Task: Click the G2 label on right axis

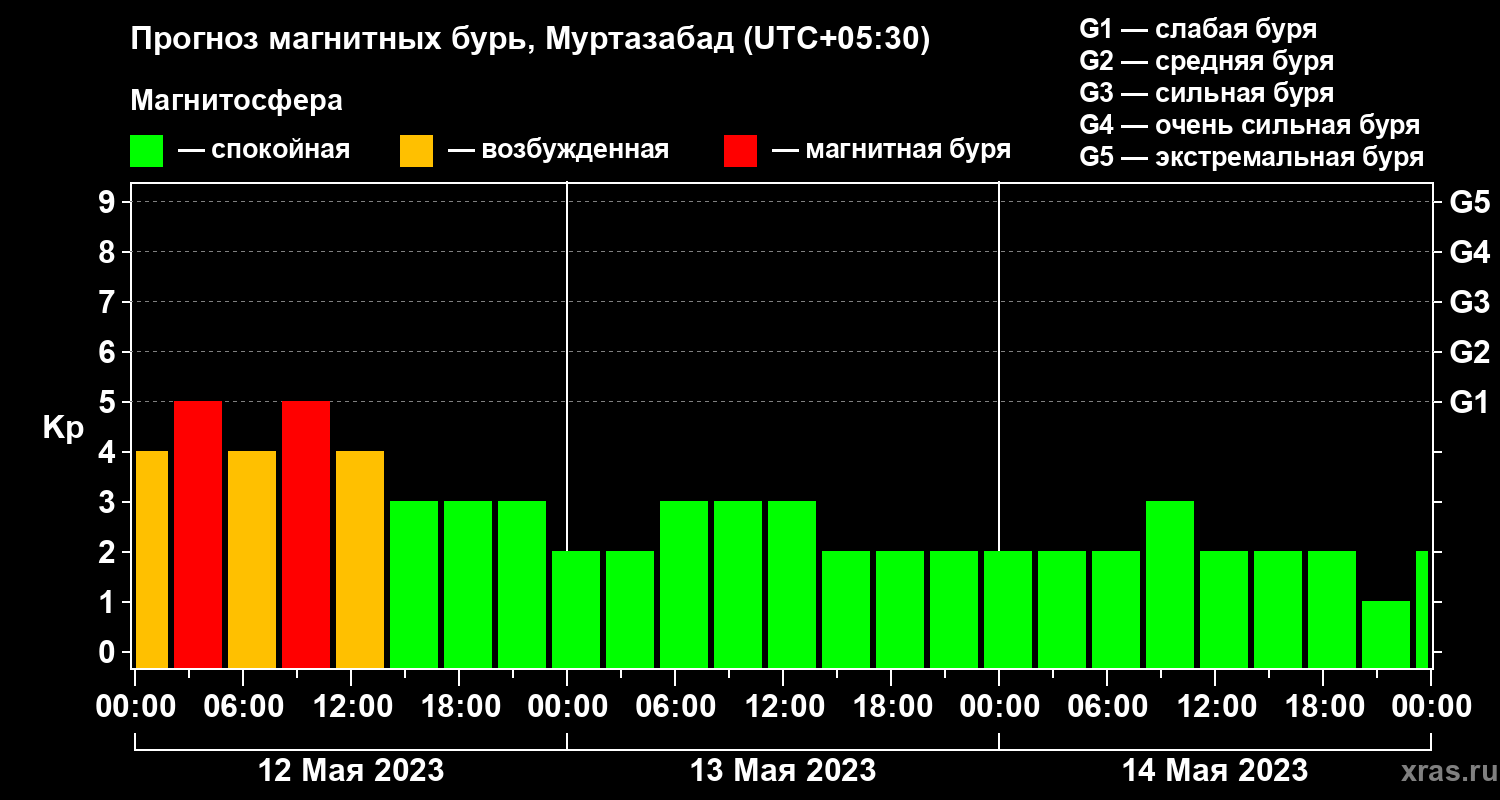Action: pos(1469,352)
